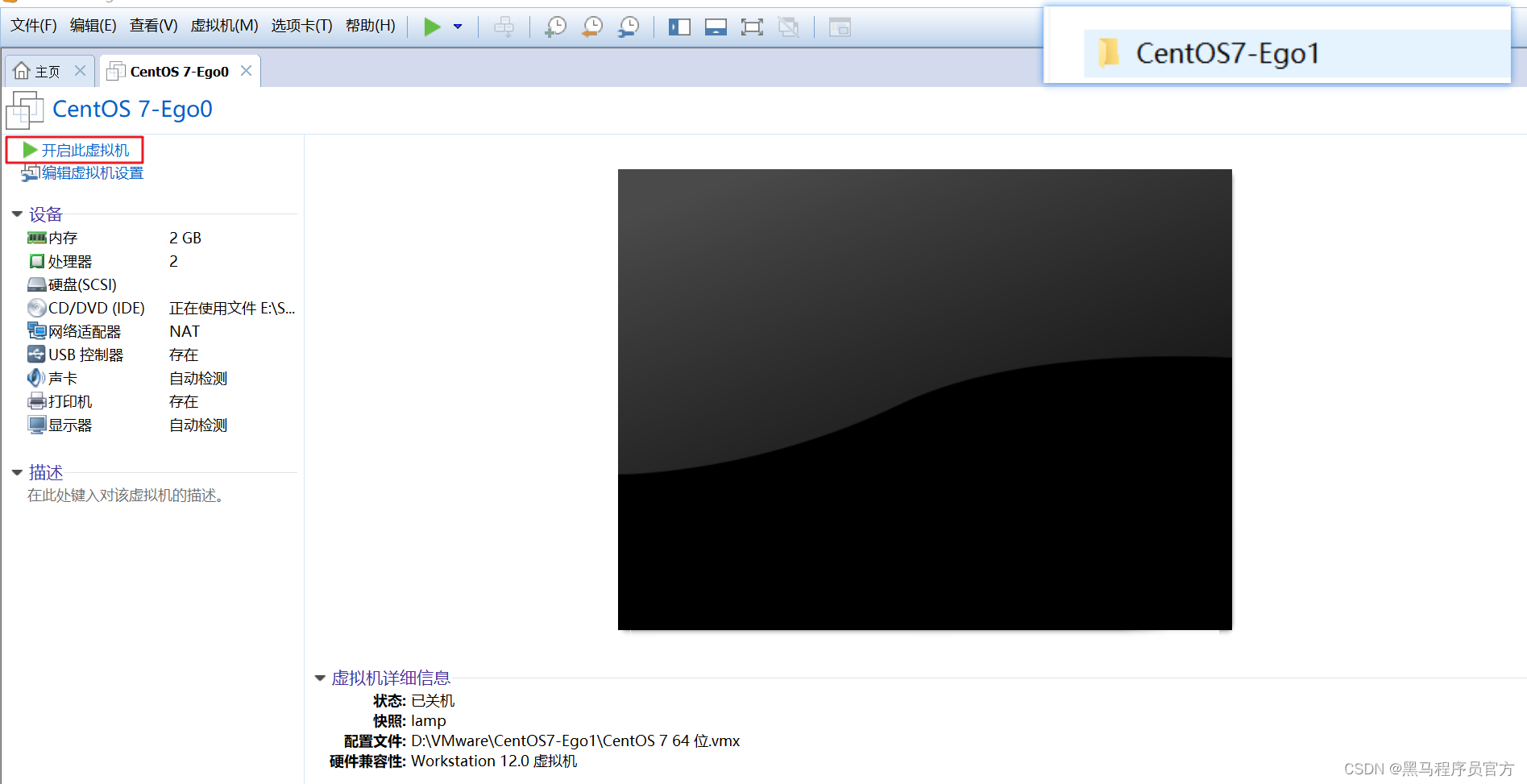Click the home icon on 主页 tab
The height and width of the screenshot is (784, 1527).
22,71
